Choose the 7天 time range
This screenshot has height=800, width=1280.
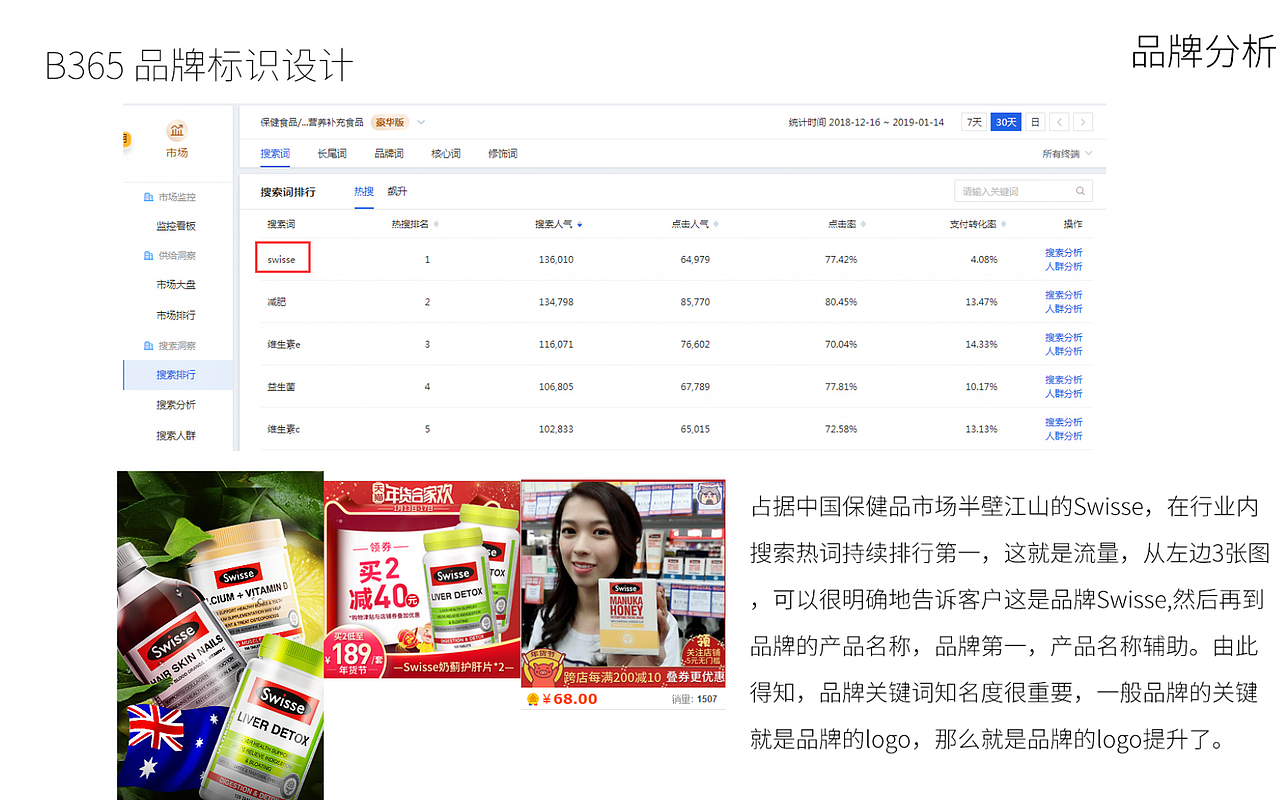point(973,122)
